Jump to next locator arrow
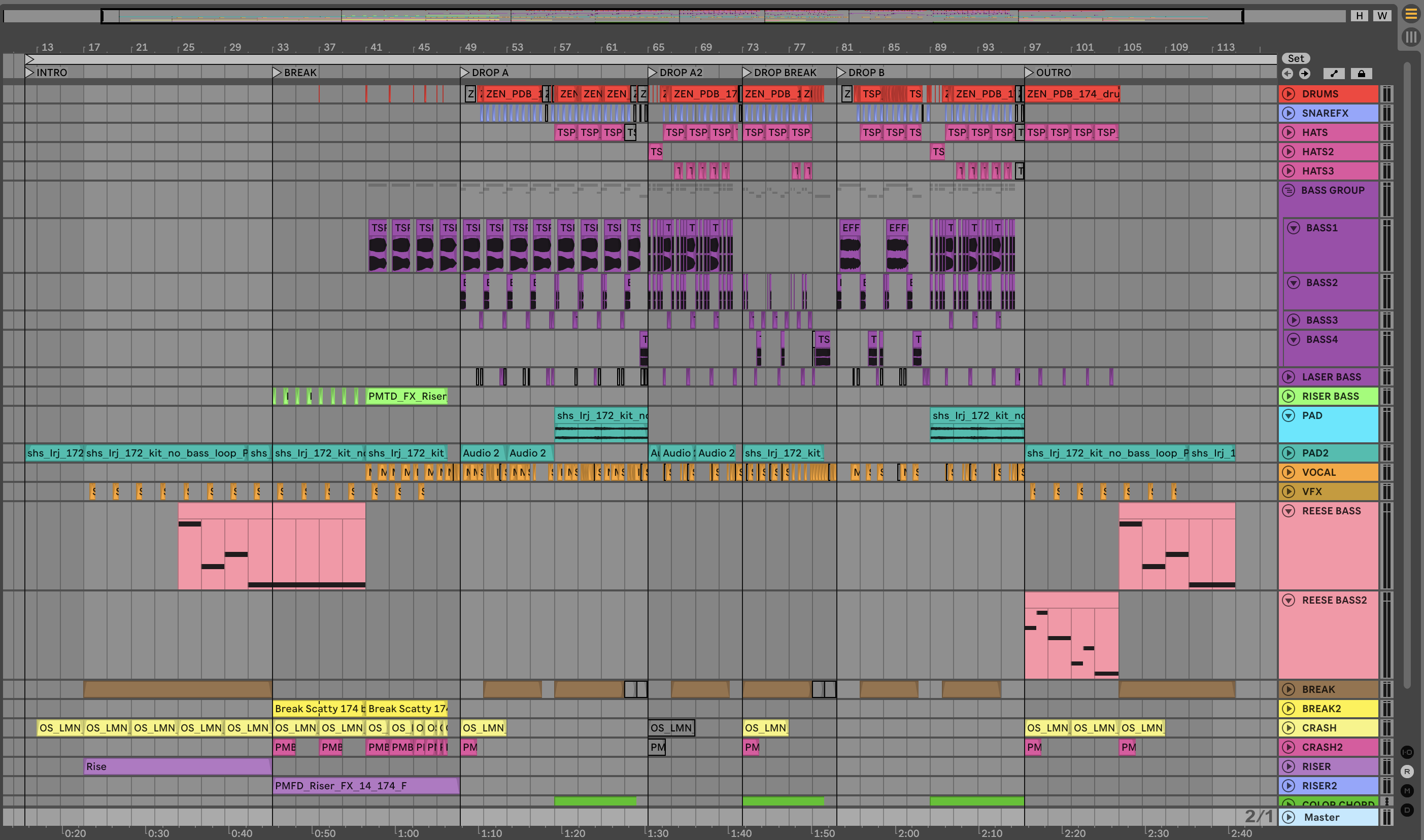The image size is (1424, 840). tap(1305, 74)
